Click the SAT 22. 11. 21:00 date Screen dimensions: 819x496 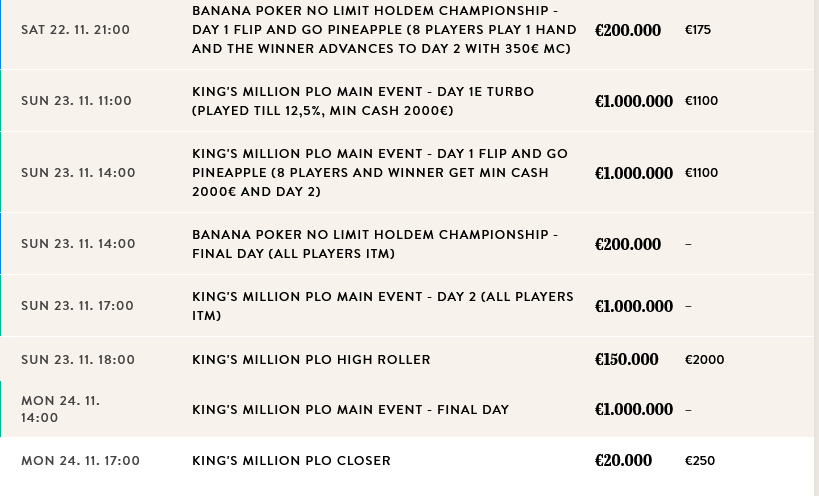pos(75,30)
